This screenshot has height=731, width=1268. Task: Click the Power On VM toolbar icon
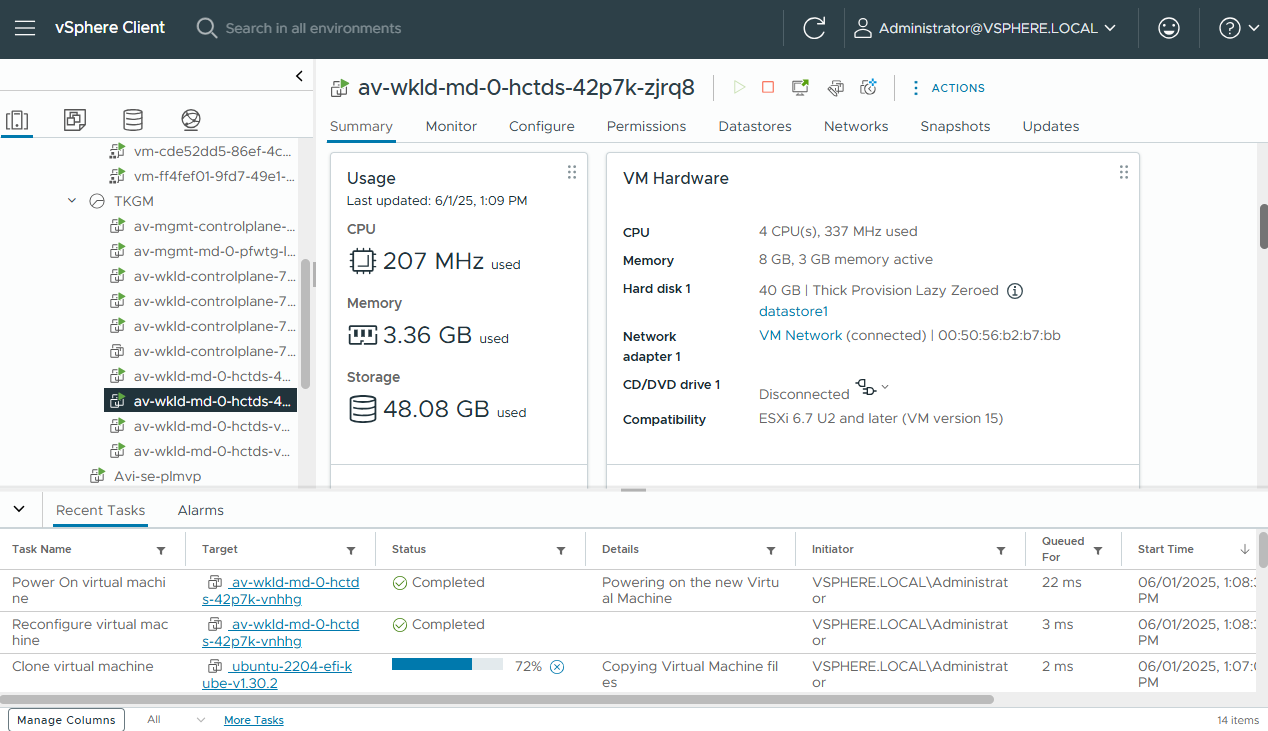coord(739,88)
